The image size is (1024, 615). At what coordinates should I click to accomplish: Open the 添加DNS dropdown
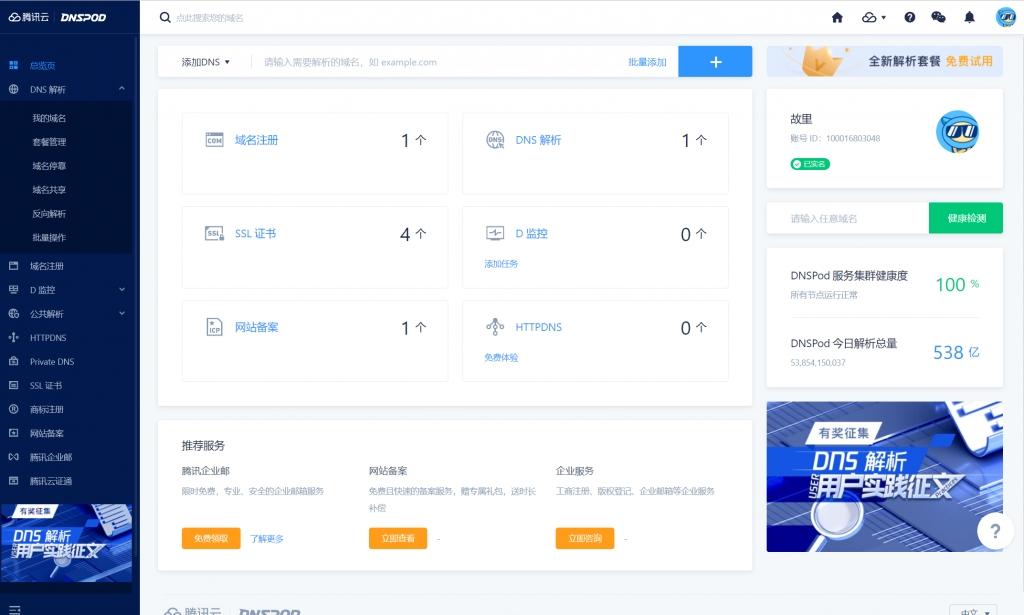coord(205,62)
